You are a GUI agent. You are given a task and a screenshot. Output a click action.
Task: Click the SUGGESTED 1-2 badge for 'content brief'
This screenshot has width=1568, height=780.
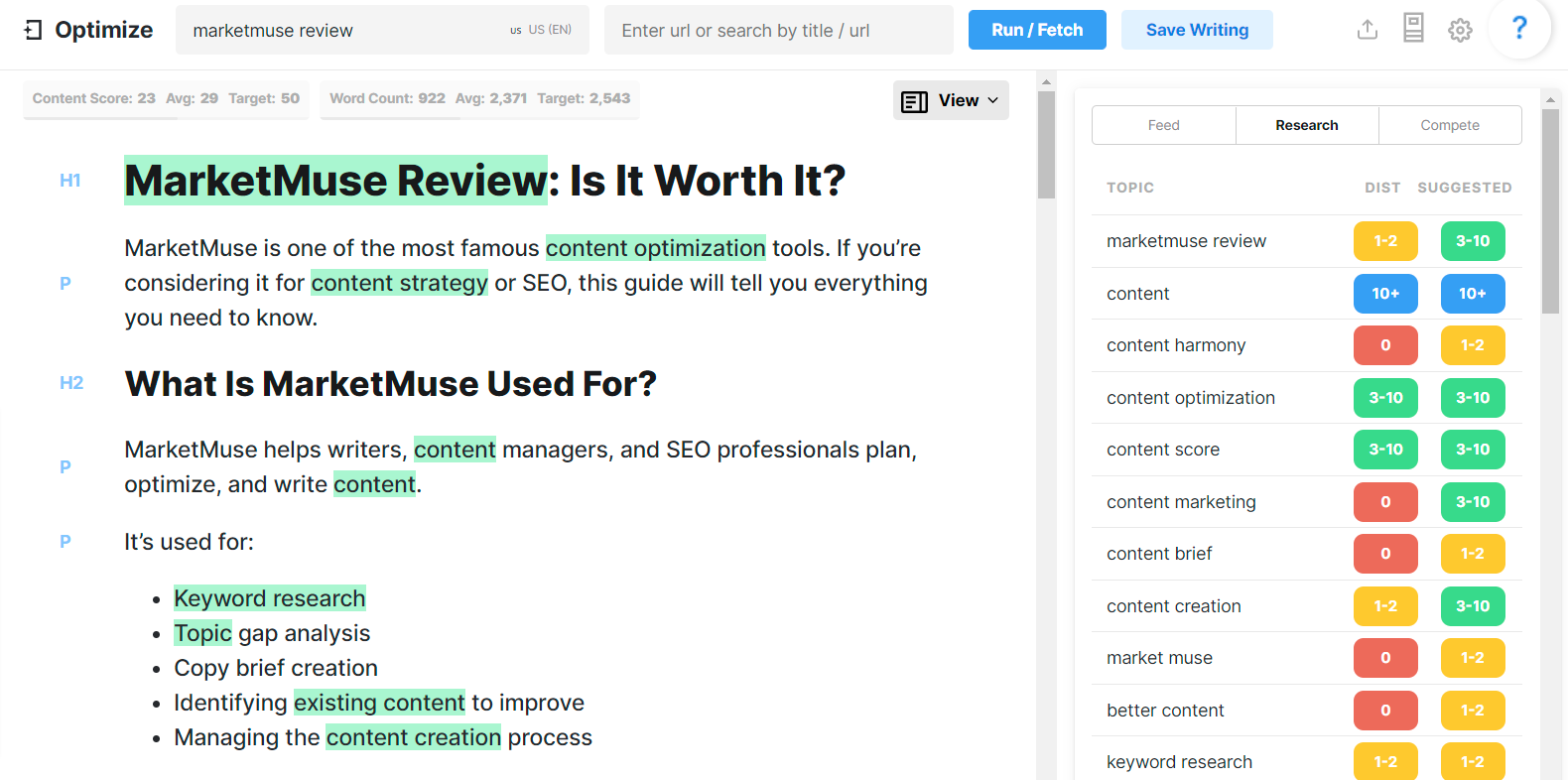[x=1473, y=554]
